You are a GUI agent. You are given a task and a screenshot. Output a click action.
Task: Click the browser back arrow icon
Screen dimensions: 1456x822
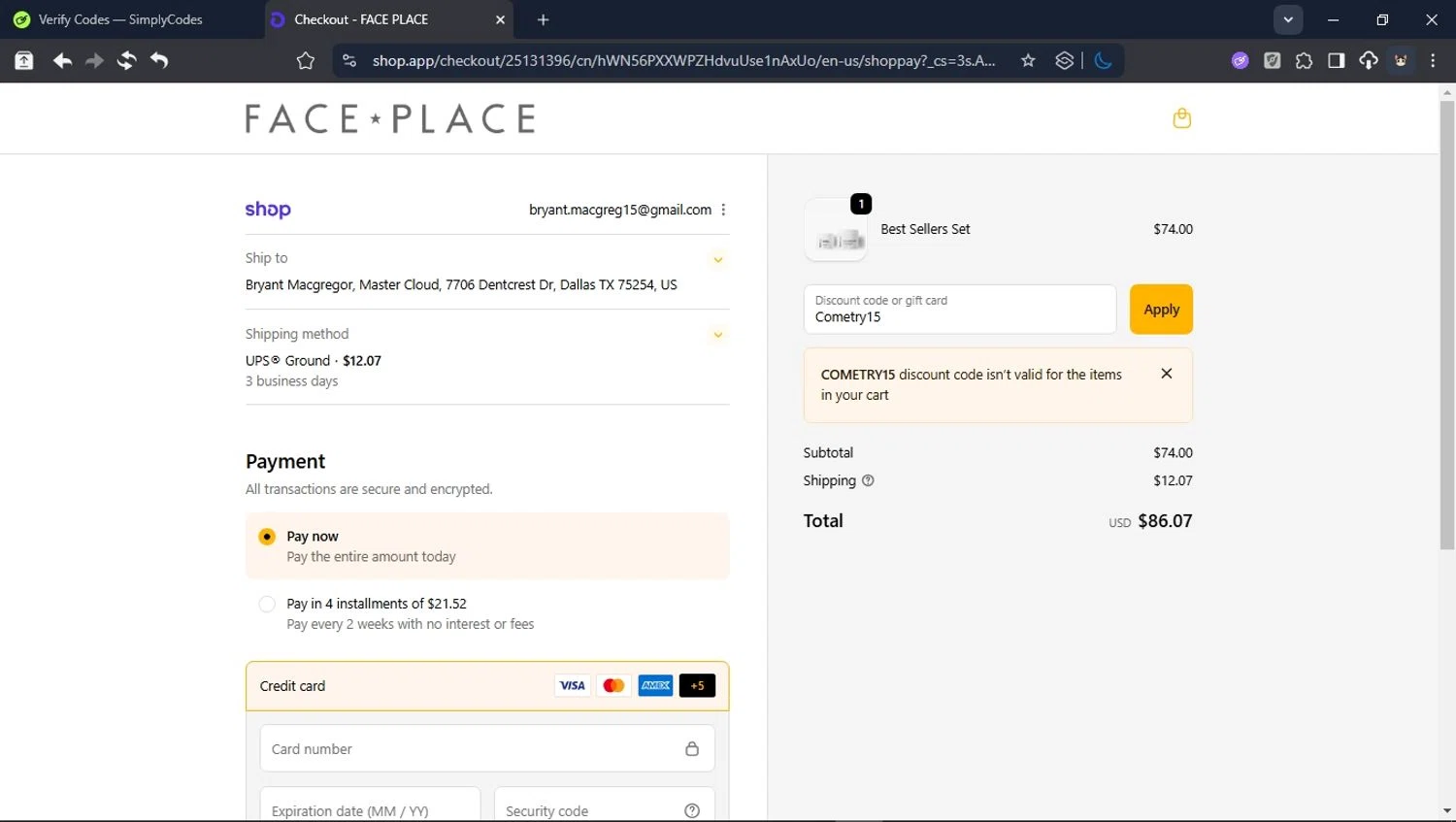(x=62, y=61)
